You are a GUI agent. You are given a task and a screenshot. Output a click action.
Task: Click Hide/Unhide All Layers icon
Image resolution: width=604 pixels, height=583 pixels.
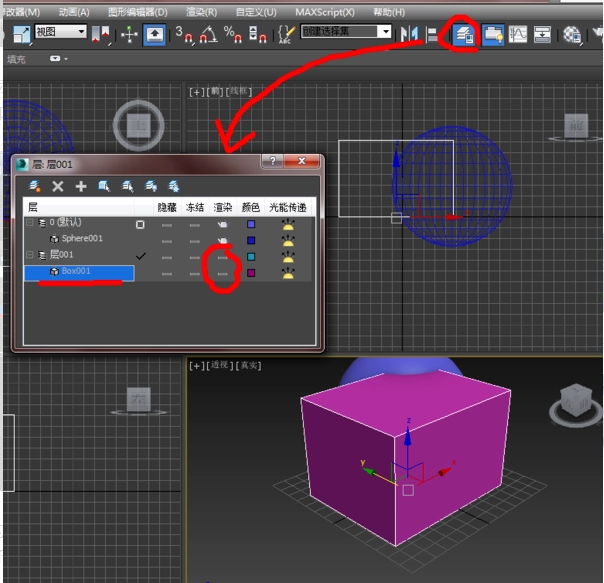[x=151, y=186]
